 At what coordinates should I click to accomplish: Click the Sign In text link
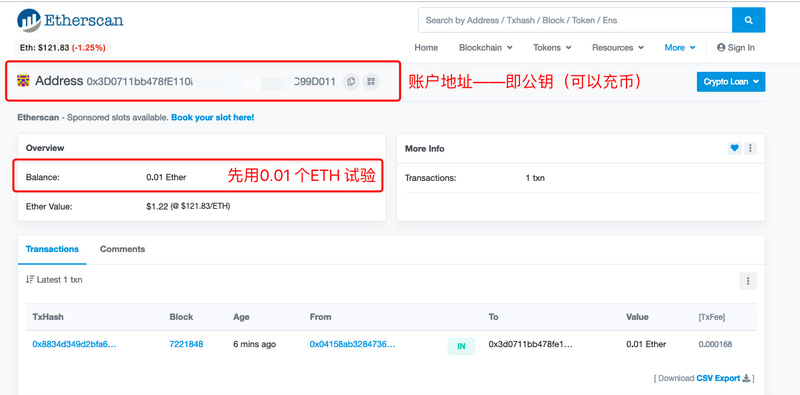pos(741,47)
